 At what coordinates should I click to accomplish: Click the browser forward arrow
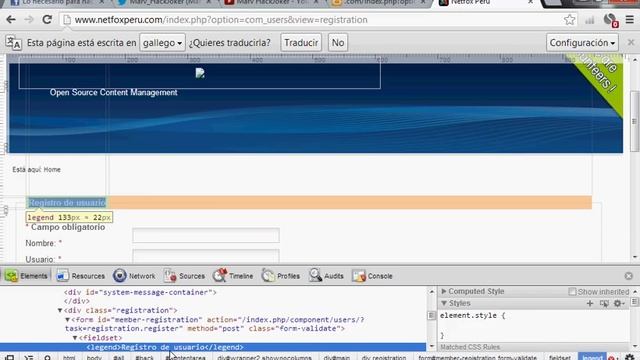[x=29, y=20]
